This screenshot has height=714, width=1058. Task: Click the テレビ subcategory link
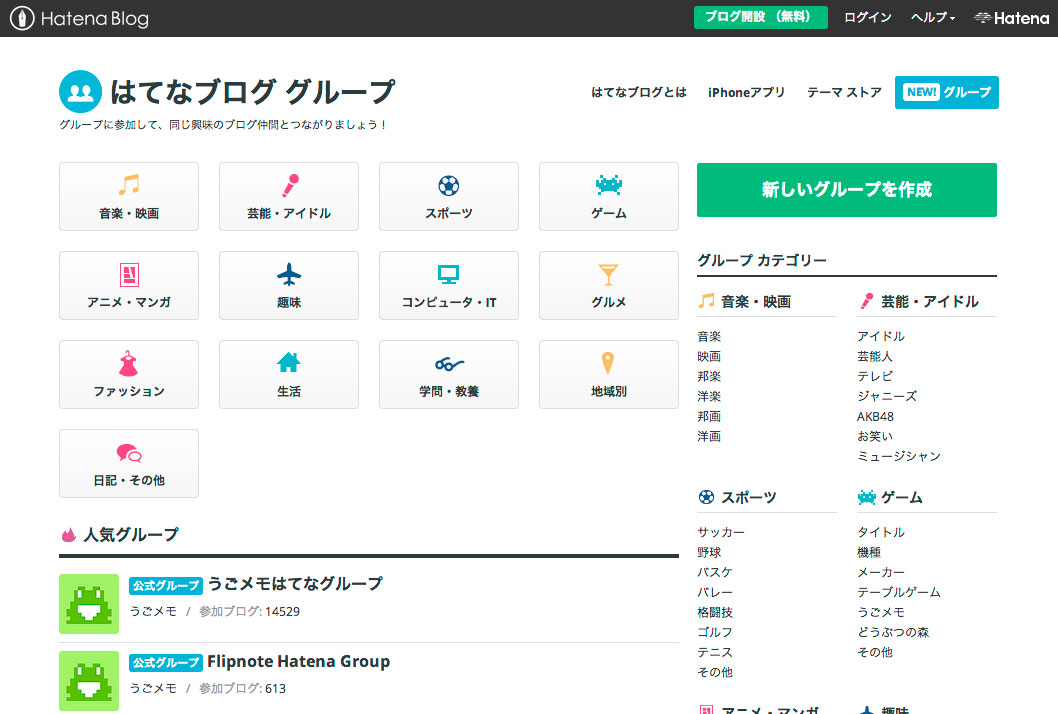click(875, 377)
